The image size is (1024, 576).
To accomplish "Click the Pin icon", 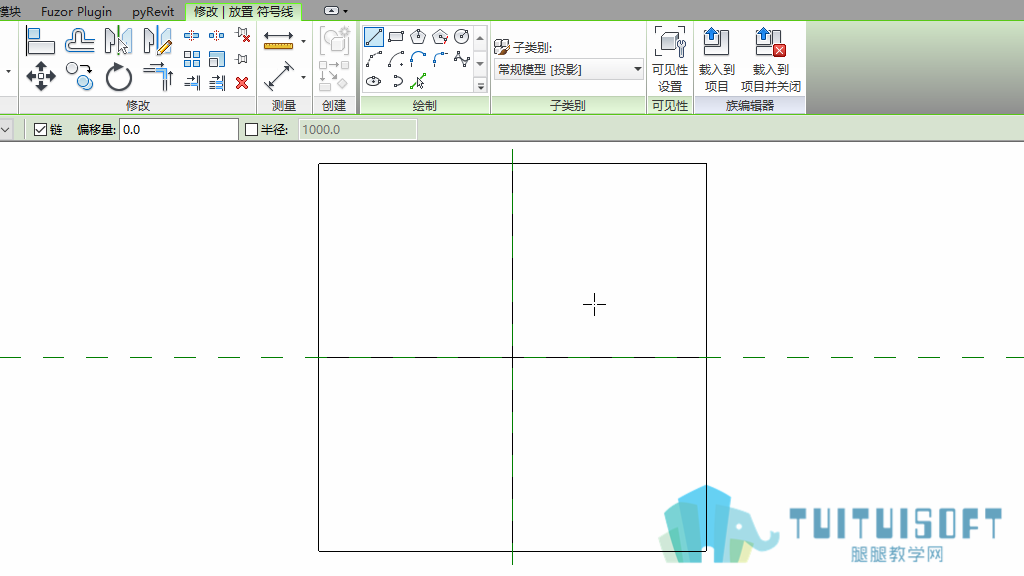I will point(242,59).
